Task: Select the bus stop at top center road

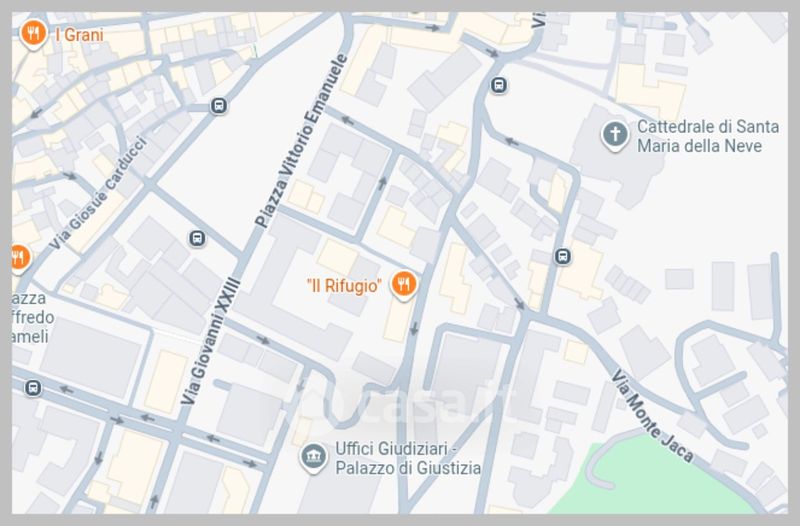Action: pos(499,85)
